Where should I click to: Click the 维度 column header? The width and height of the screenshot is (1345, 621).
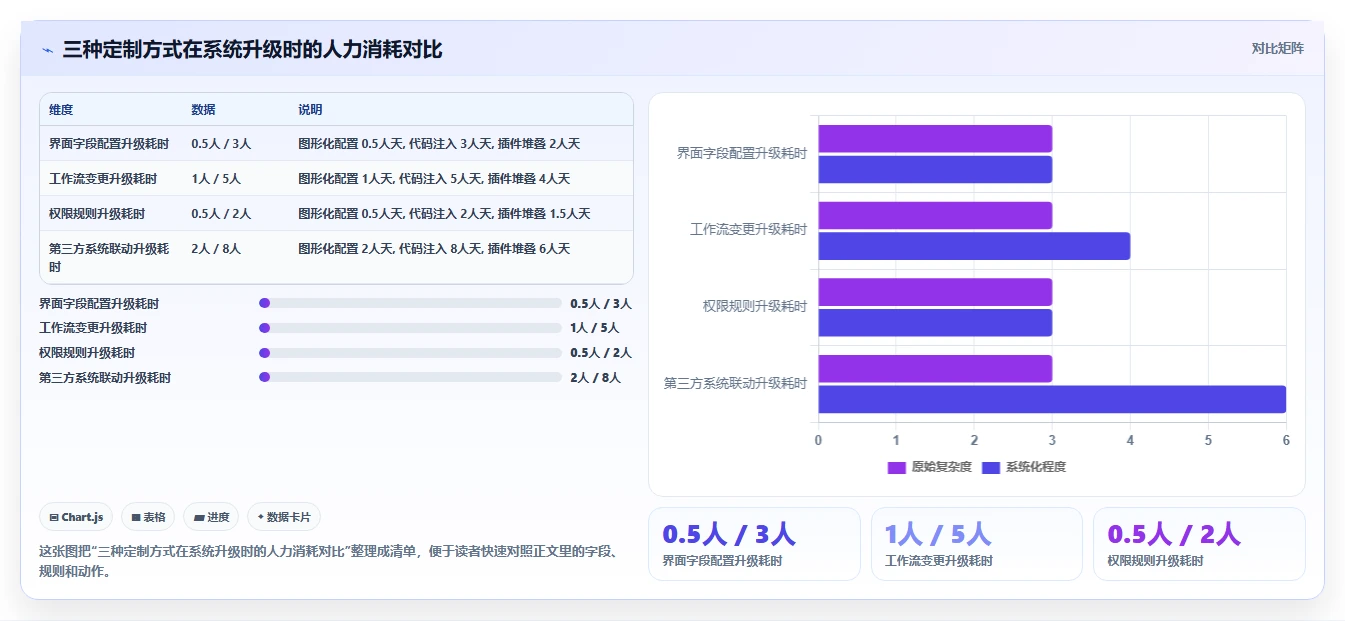pyautogui.click(x=61, y=110)
